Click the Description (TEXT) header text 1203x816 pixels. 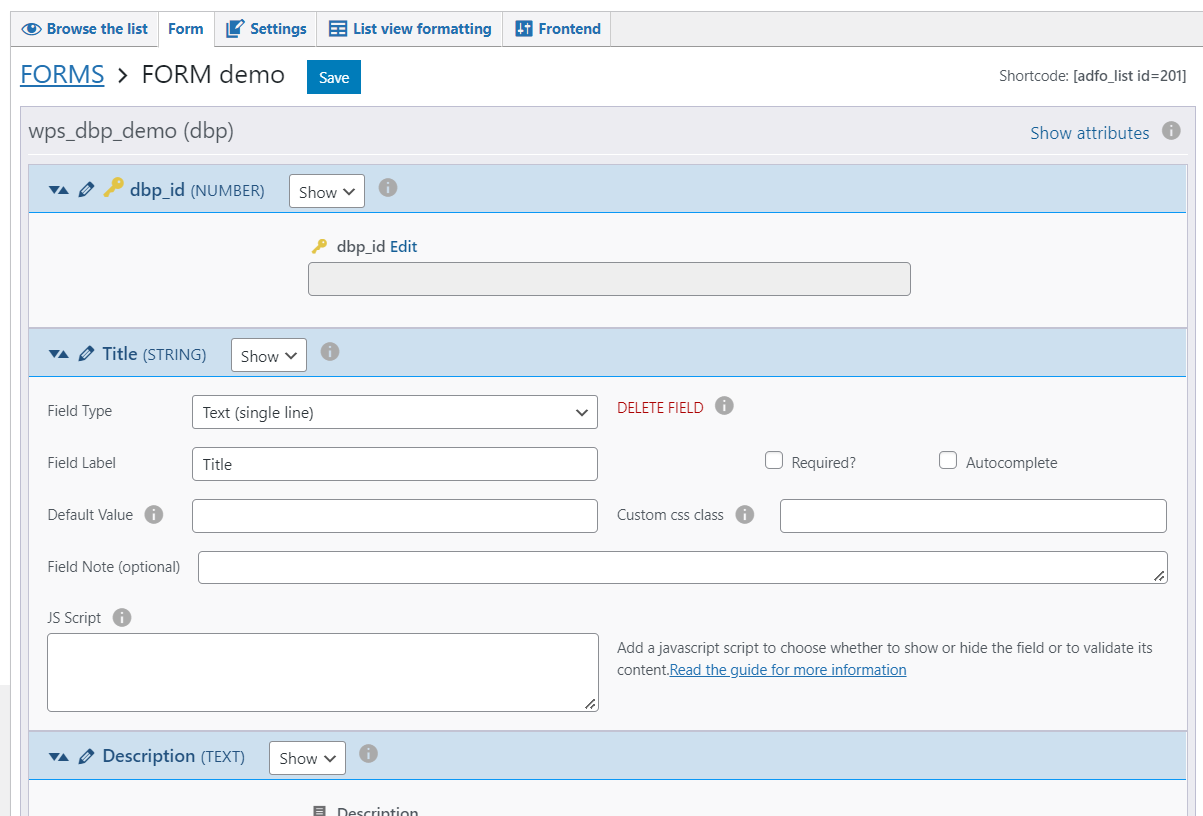coord(173,757)
